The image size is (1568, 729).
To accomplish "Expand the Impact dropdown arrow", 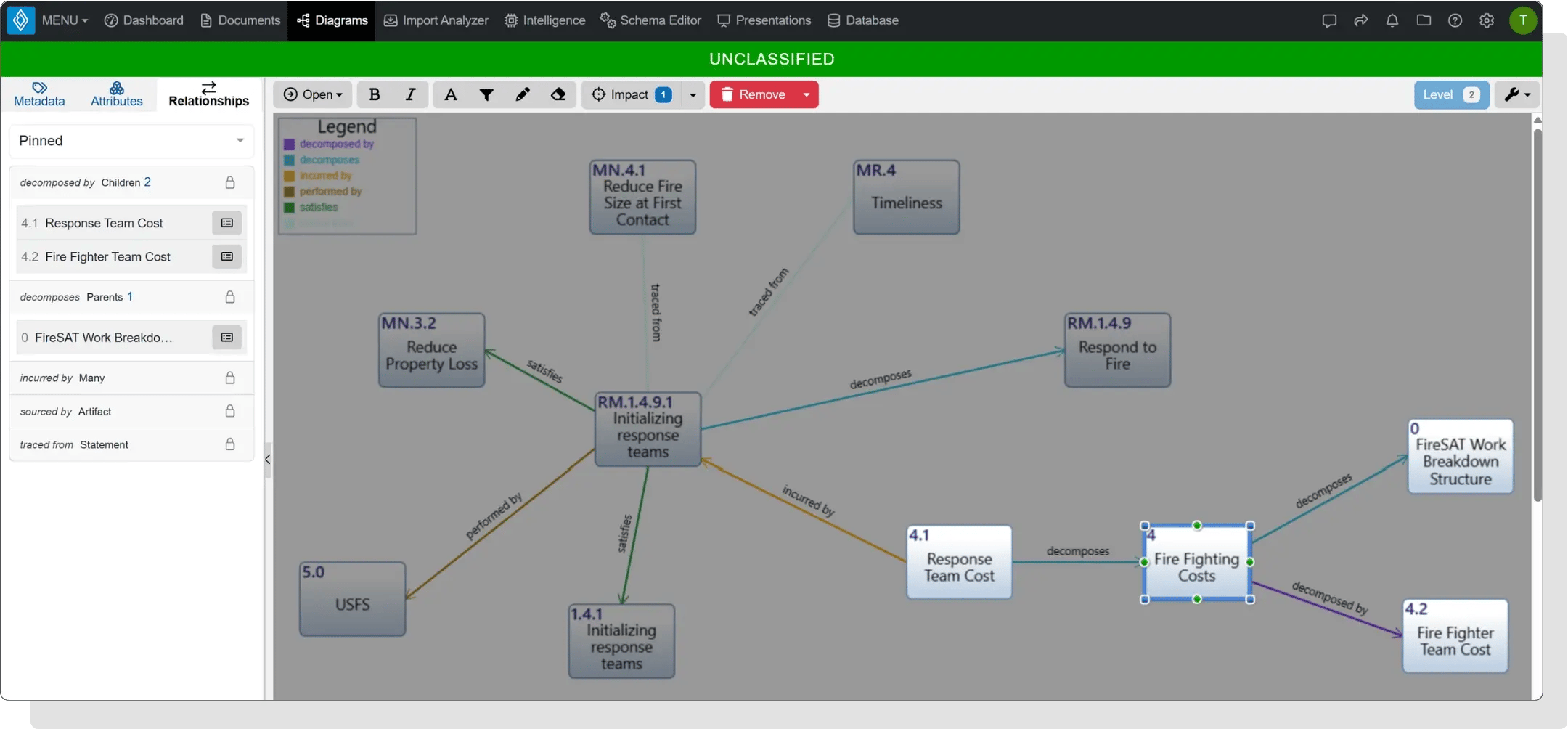I will click(693, 94).
